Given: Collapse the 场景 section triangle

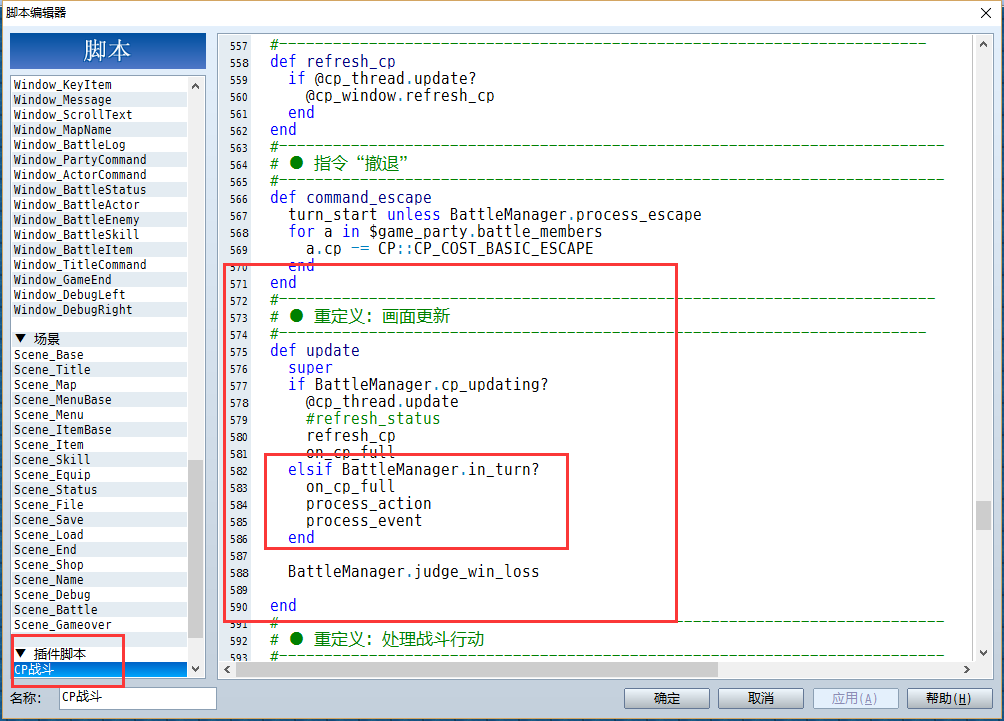Looking at the screenshot, I should click(x=20, y=338).
